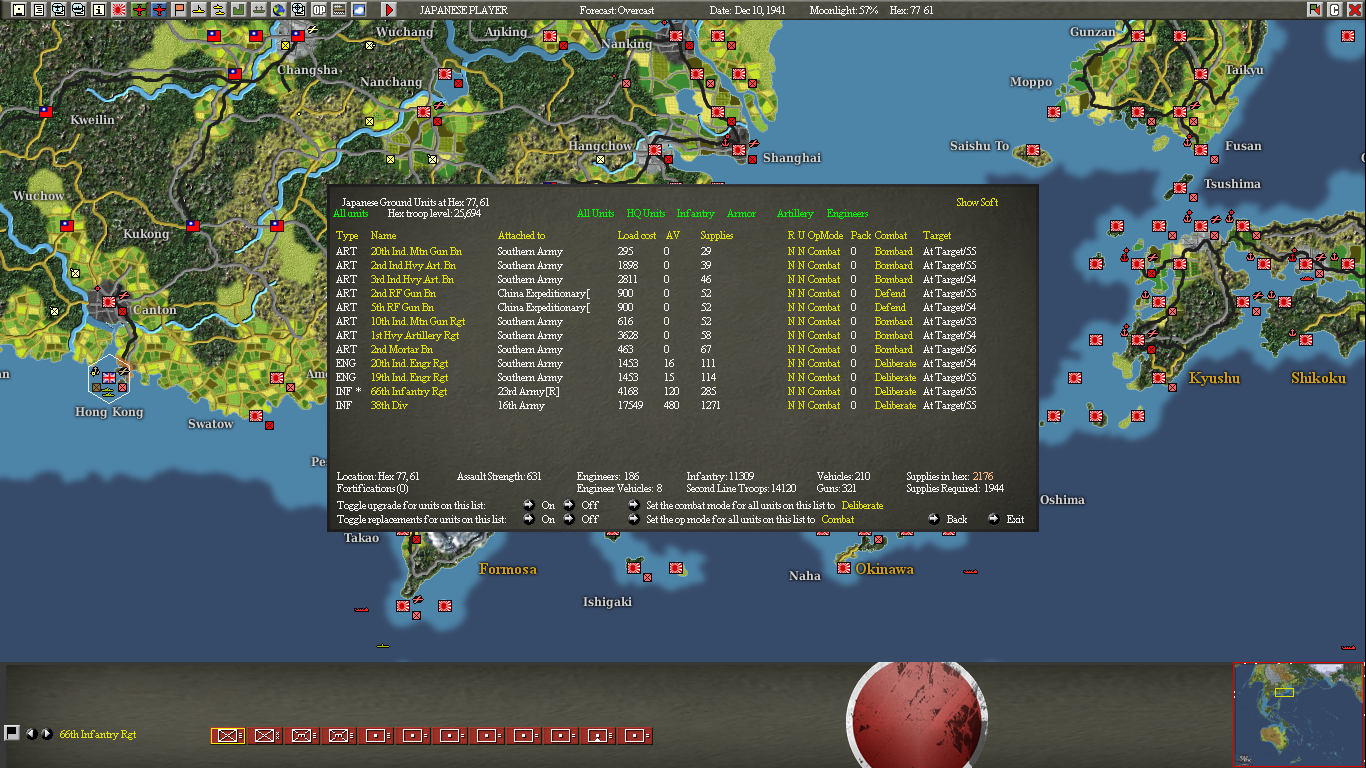Click the C icon at top right
The width and height of the screenshot is (1366, 768).
[1334, 10]
